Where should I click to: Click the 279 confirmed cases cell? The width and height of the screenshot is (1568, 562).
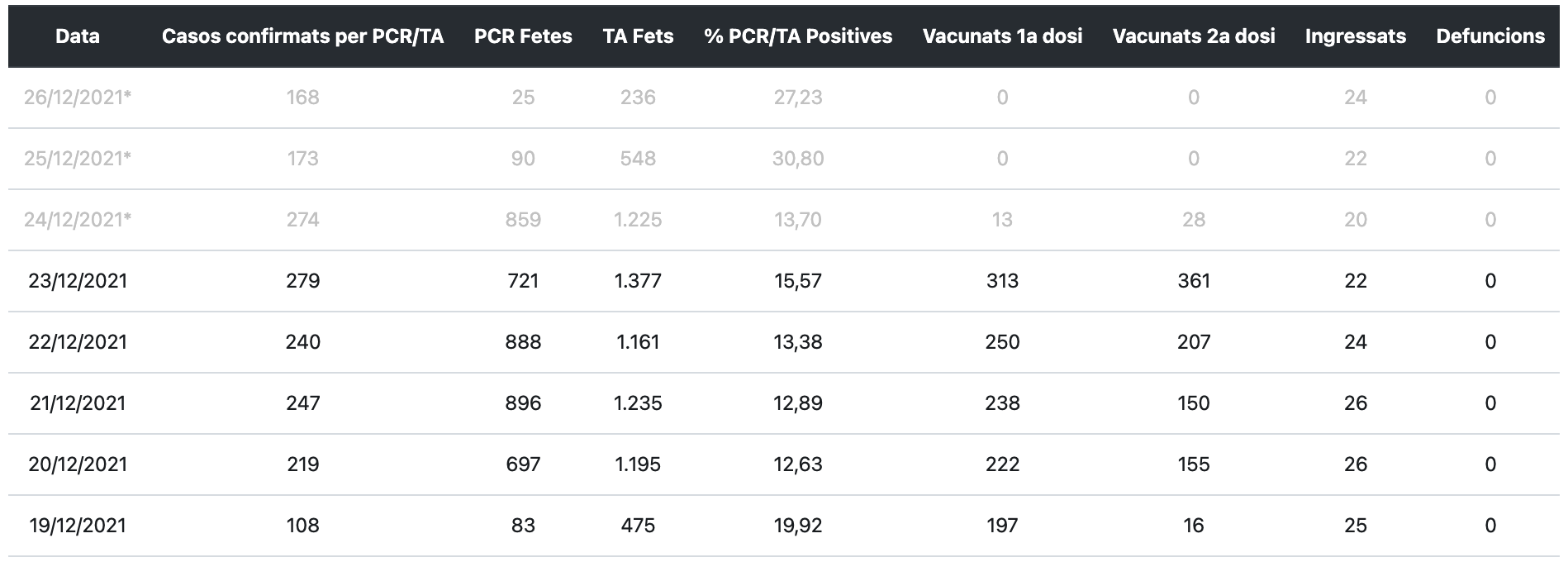(303, 281)
